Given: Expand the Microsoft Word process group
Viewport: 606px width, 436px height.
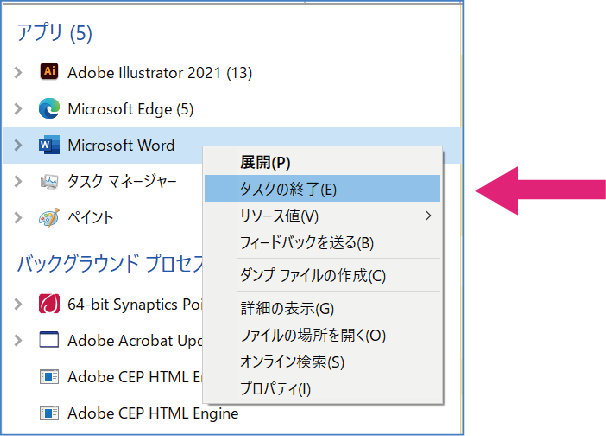Looking at the screenshot, I should (x=18, y=145).
